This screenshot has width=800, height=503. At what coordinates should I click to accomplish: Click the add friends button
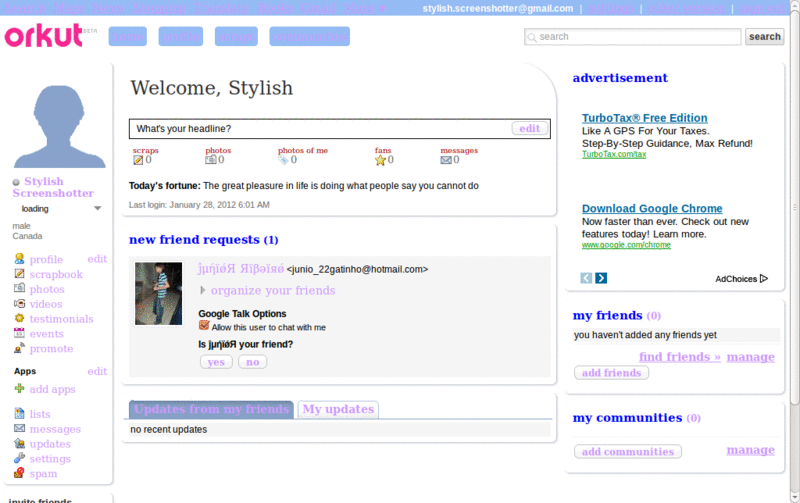click(x=611, y=373)
